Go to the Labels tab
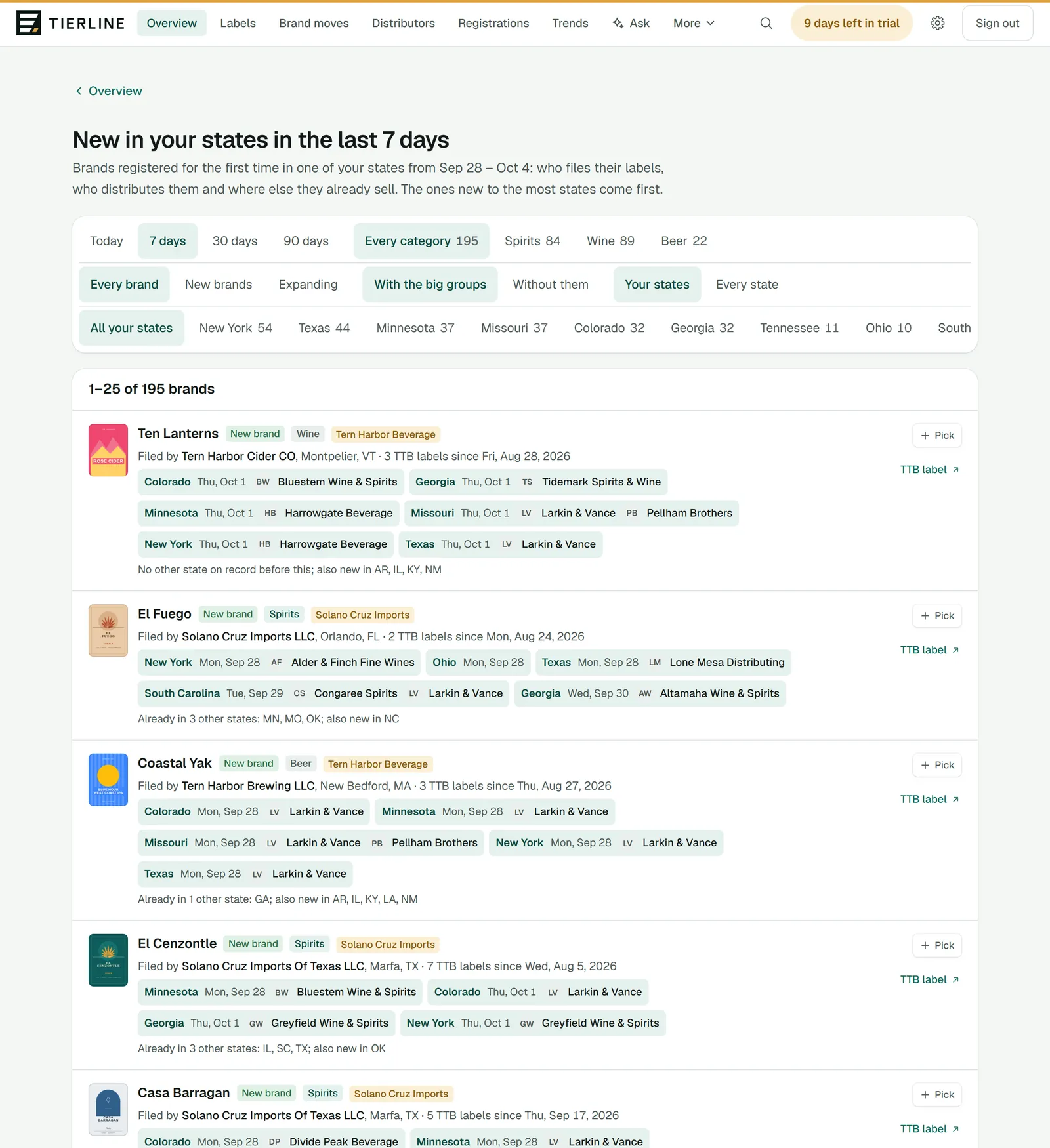This screenshot has height=1148, width=1050. (238, 23)
